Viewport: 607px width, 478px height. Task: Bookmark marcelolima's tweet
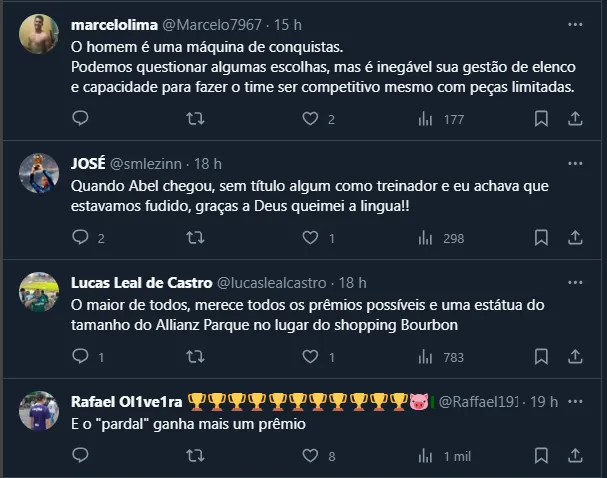coord(541,119)
